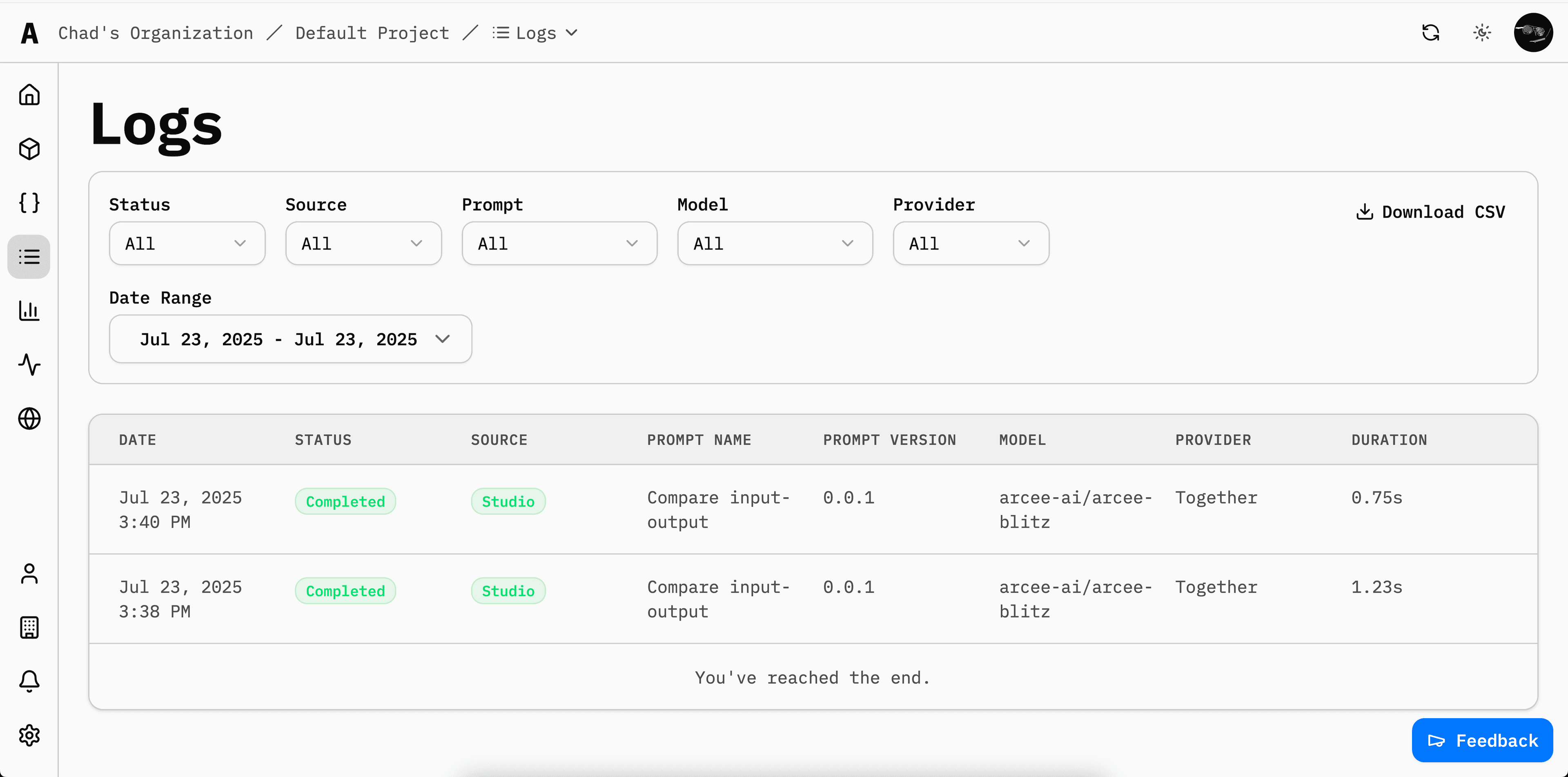Open the Home page from the sidebar

[29, 94]
